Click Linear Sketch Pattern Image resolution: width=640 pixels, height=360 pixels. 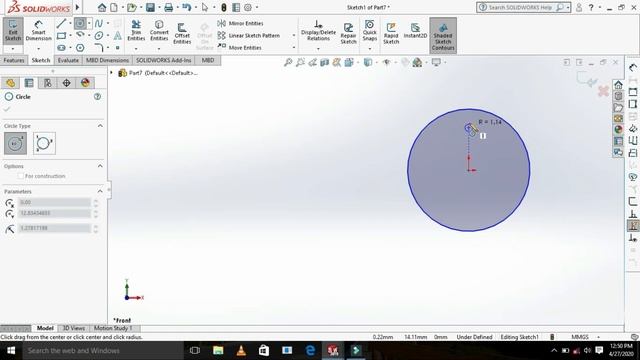(249, 36)
